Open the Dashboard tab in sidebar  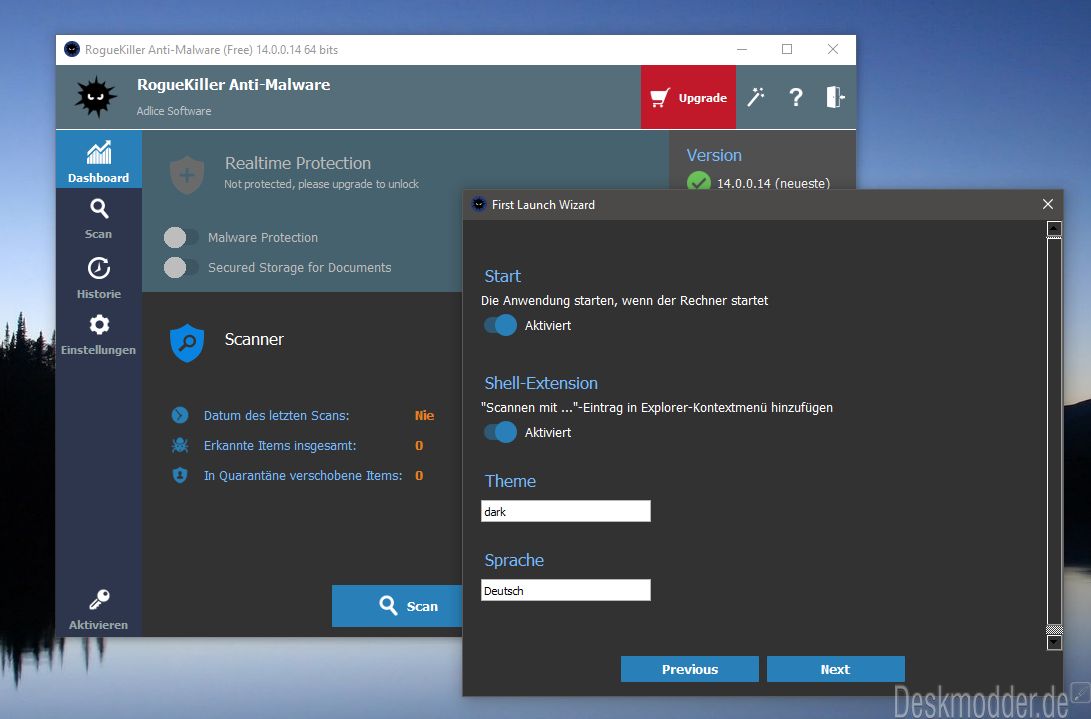coord(99,159)
